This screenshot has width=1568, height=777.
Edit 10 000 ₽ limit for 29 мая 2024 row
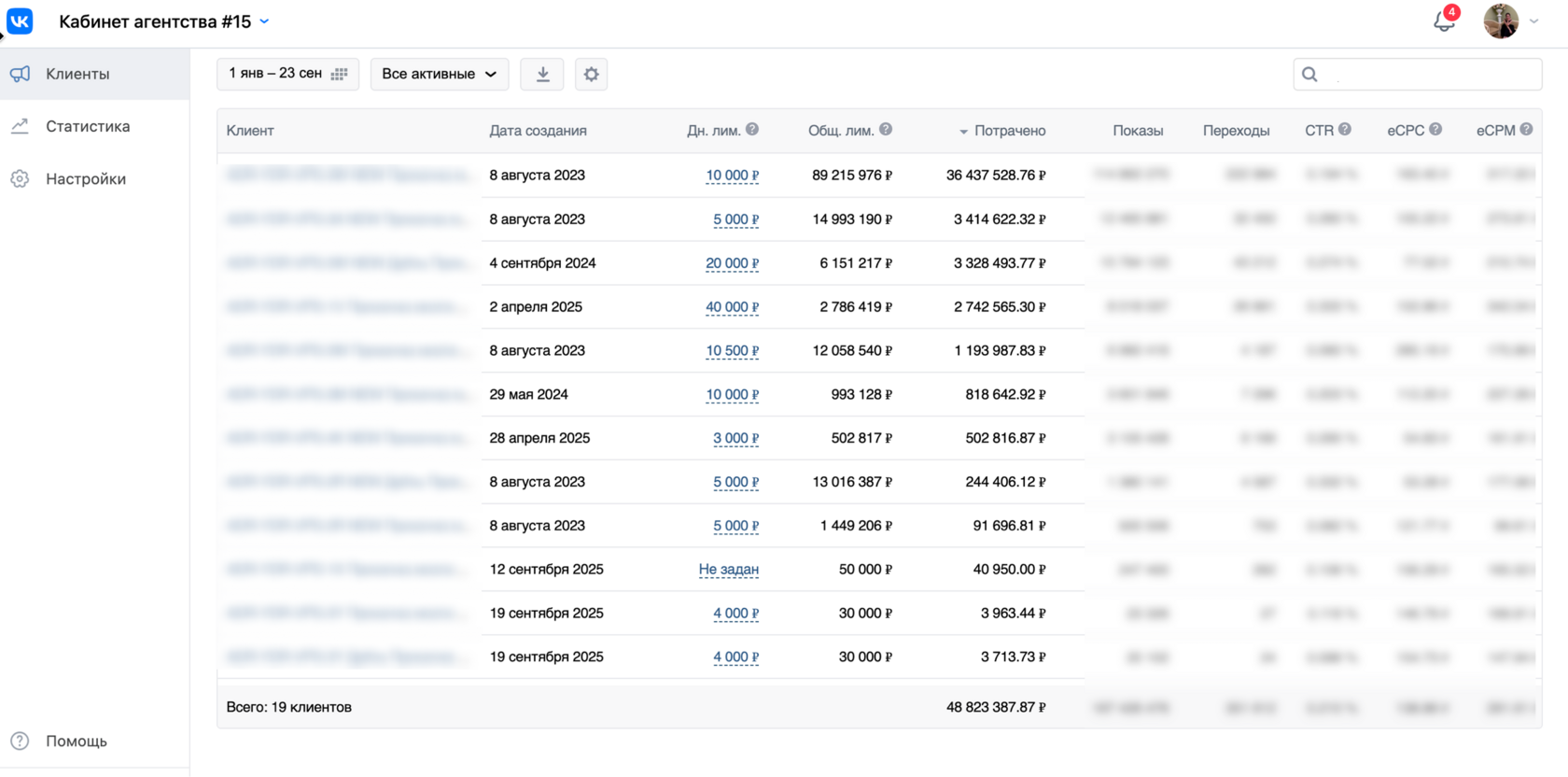pos(732,395)
